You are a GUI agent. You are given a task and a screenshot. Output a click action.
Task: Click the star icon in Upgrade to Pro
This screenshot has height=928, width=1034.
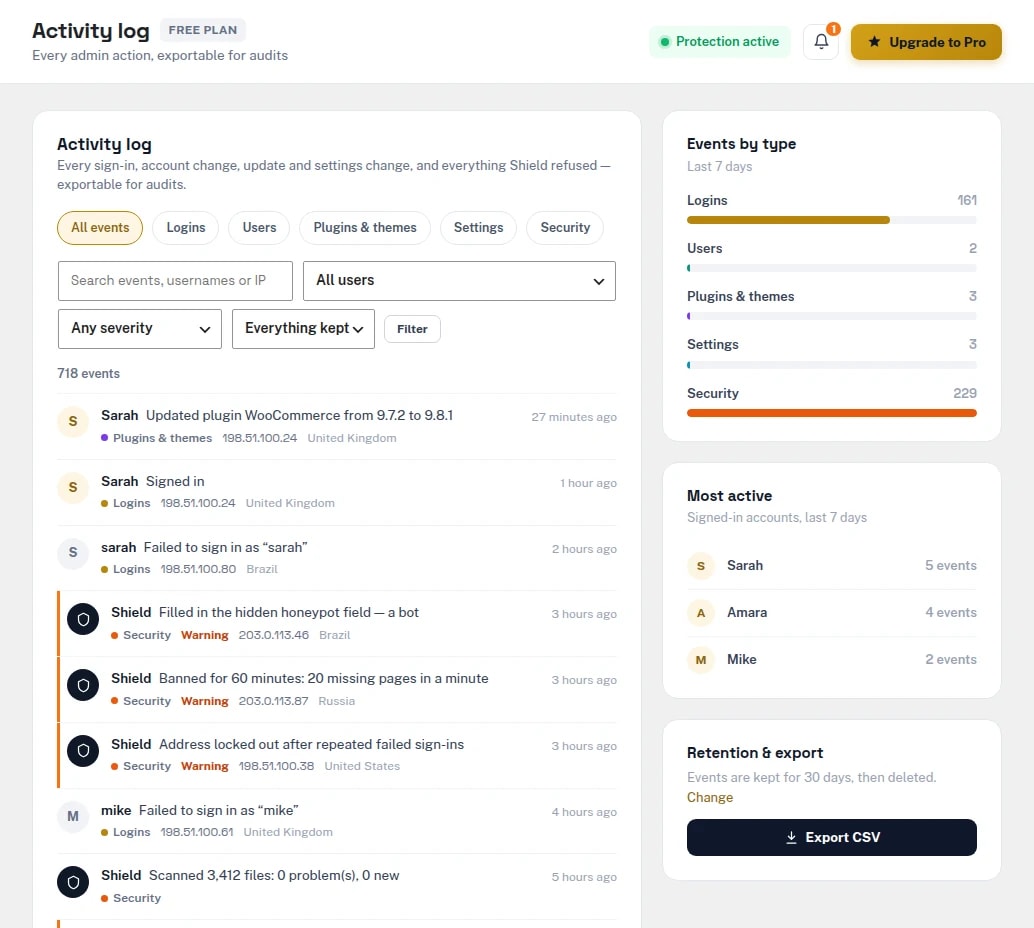874,42
